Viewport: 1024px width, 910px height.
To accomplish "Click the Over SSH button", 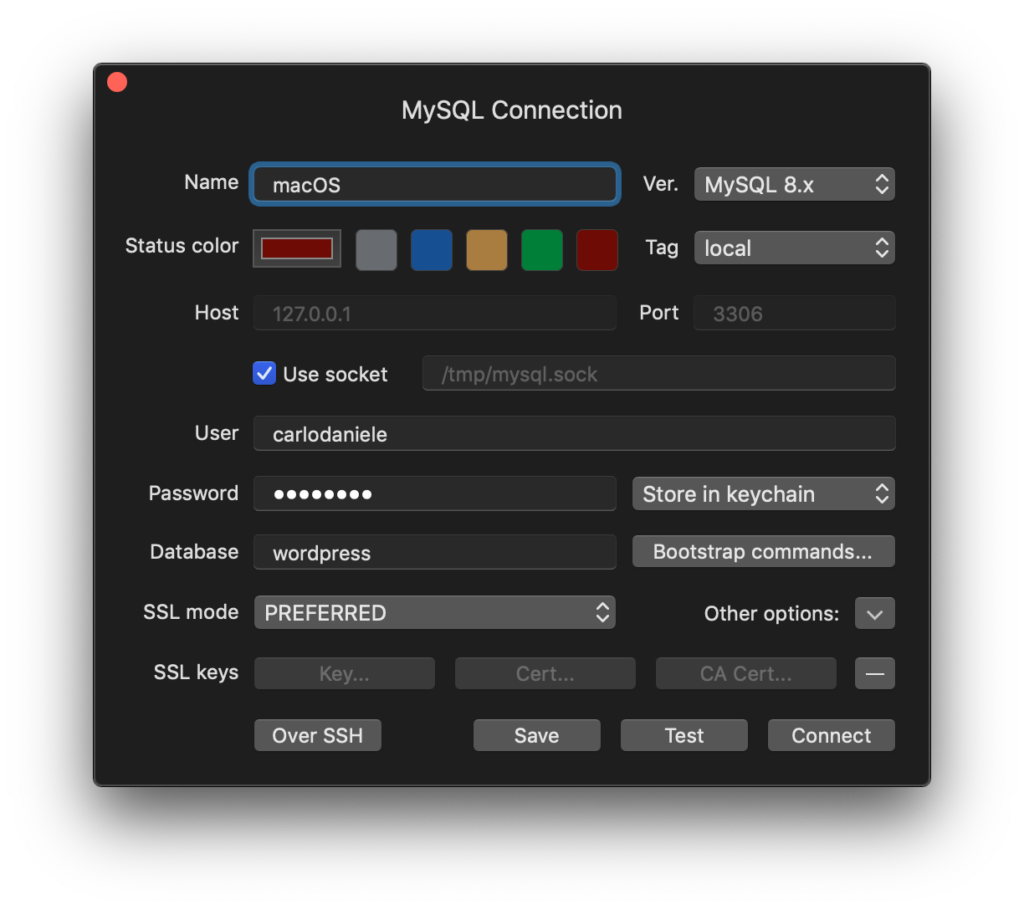I will point(317,736).
